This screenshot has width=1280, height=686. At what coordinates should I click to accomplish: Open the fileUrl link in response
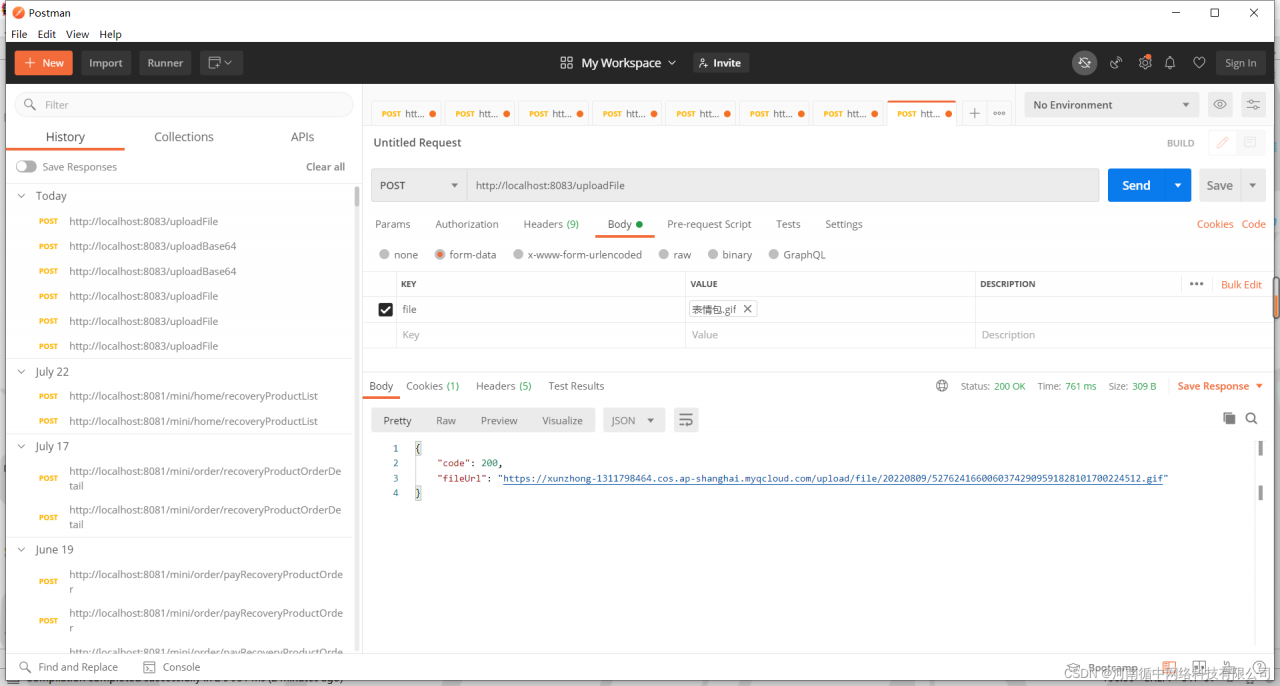833,479
